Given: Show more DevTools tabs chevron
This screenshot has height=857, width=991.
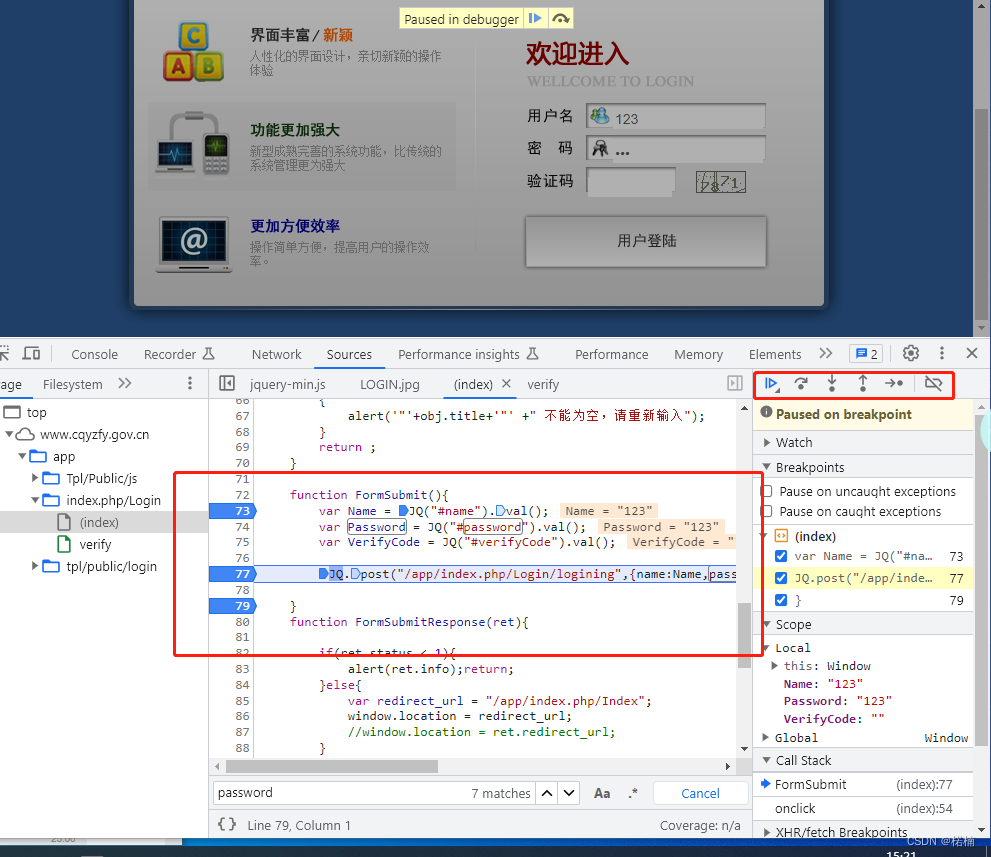Looking at the screenshot, I should [825, 353].
